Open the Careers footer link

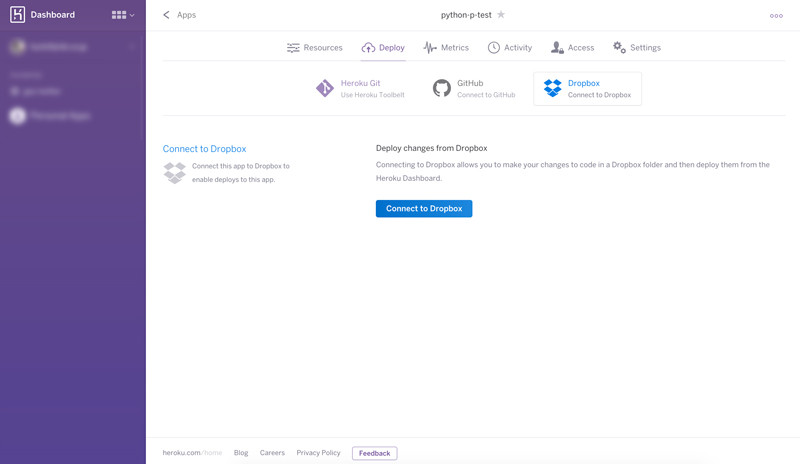click(x=272, y=453)
